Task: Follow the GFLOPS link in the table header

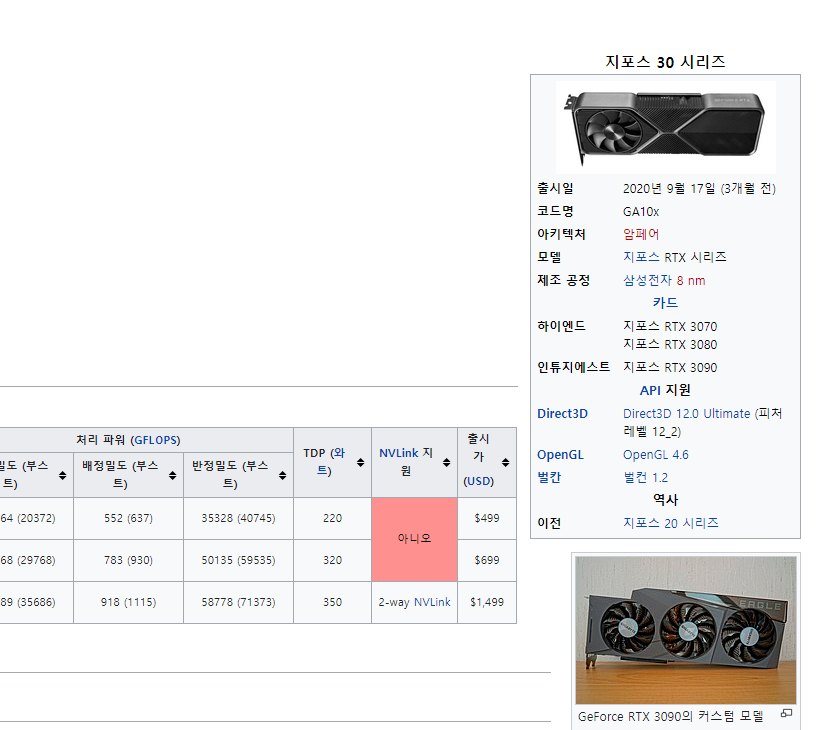Action: [x=155, y=440]
